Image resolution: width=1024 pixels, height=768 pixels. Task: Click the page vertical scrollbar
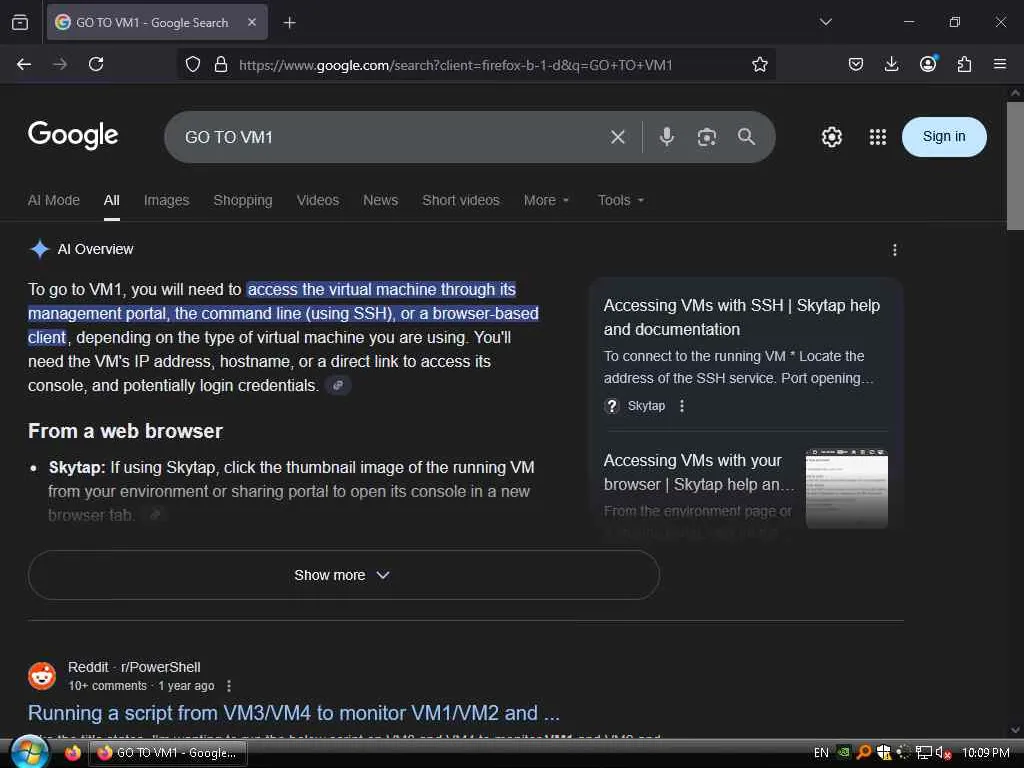[1015, 166]
